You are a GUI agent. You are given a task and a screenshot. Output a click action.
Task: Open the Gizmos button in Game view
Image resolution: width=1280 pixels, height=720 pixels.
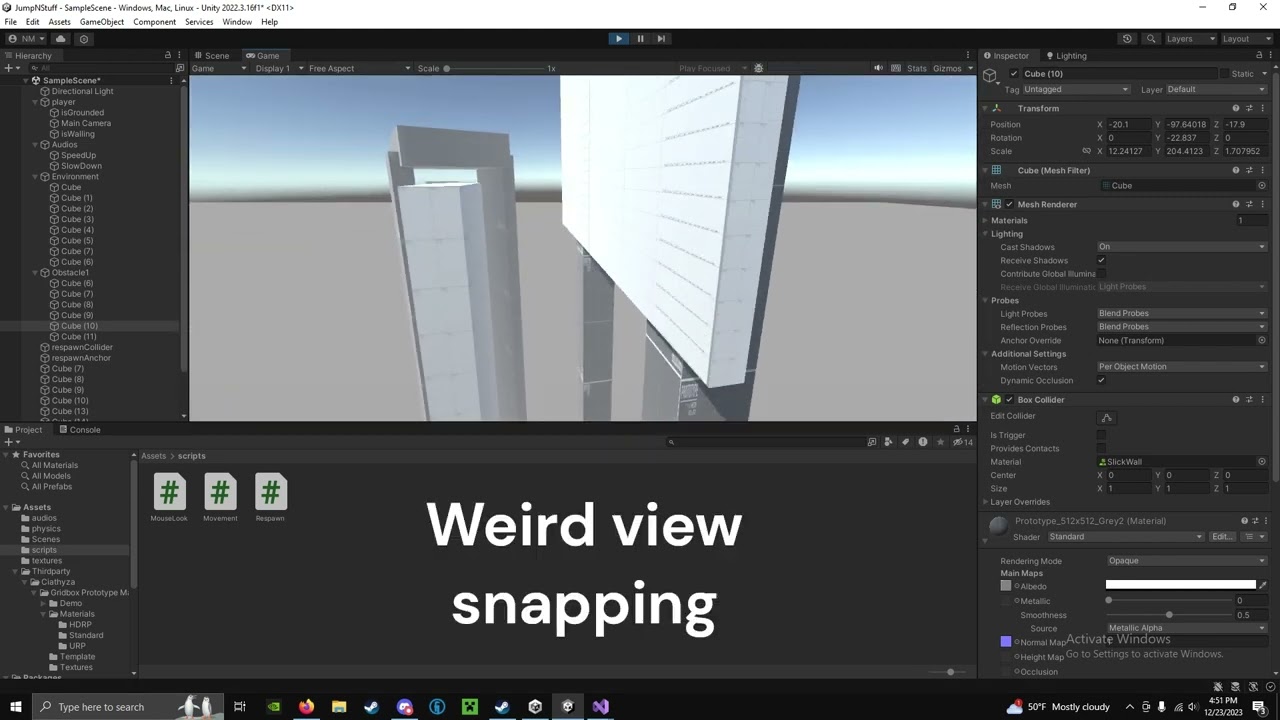click(x=947, y=68)
